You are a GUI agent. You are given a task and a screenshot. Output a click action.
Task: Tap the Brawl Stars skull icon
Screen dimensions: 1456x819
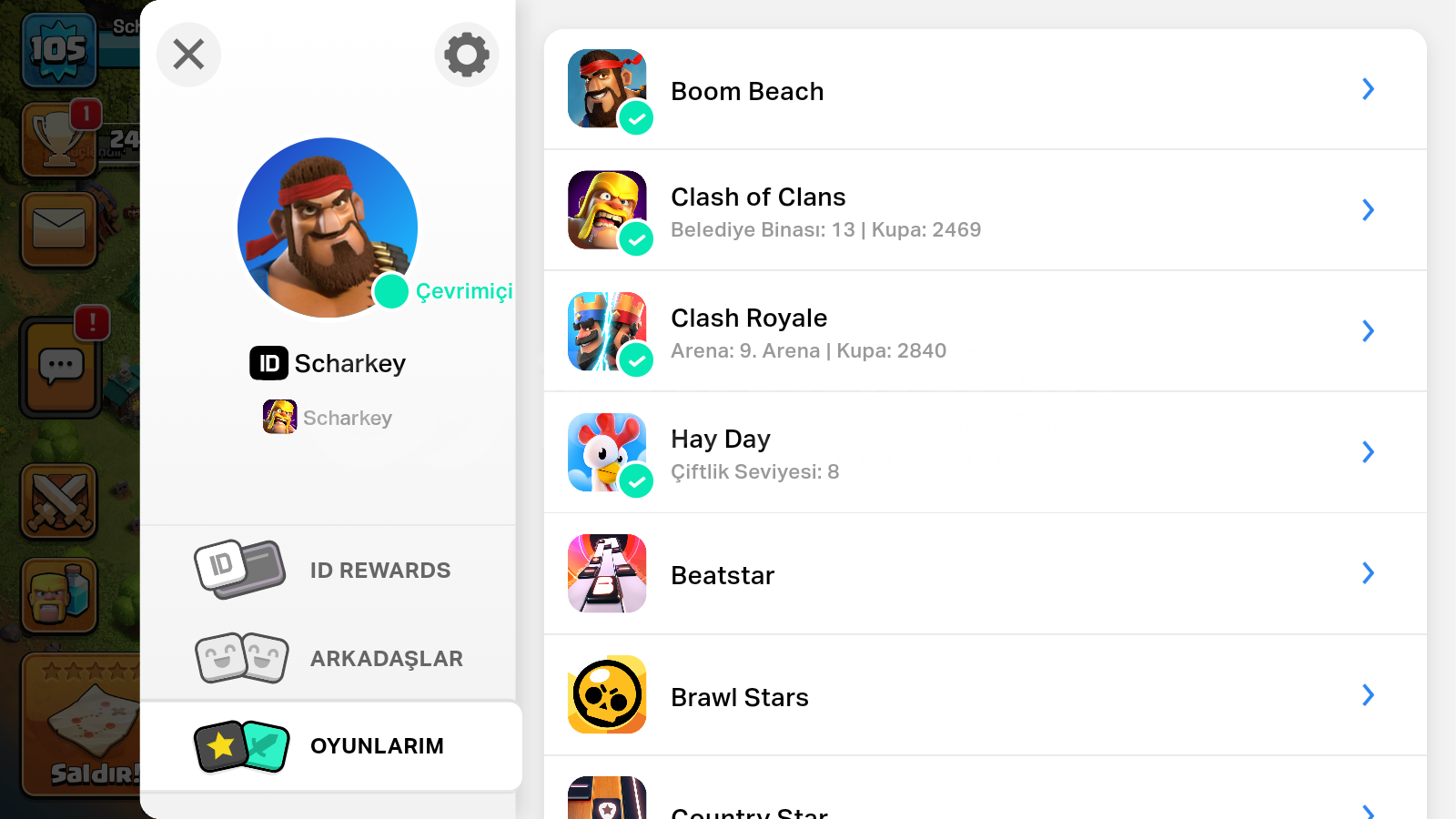click(x=607, y=694)
